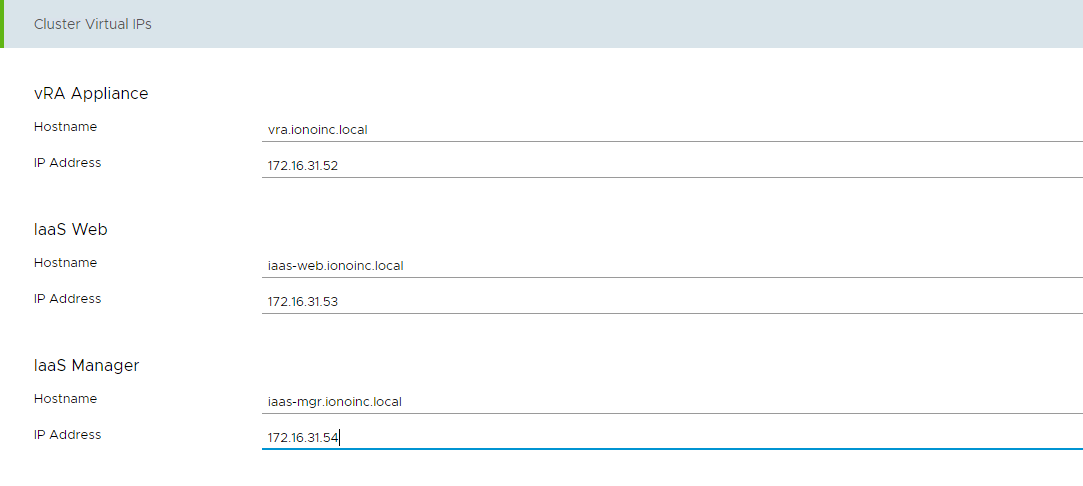Viewport: 1083px width, 486px height.
Task: Click the IaaS Manager IP Address field
Action: tap(670, 437)
